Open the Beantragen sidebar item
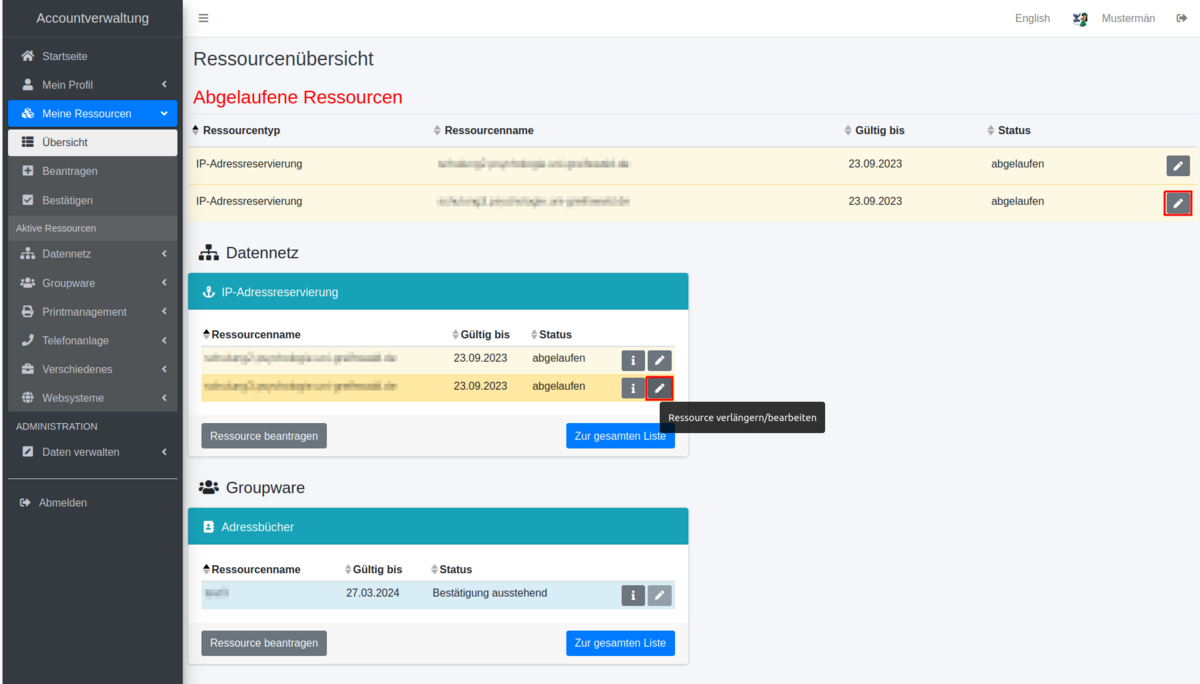This screenshot has height=684, width=1200. [69, 171]
